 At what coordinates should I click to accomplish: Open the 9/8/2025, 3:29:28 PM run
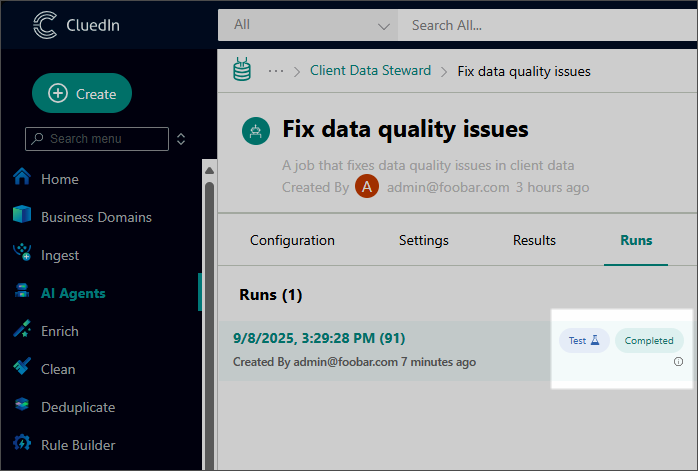(x=319, y=338)
